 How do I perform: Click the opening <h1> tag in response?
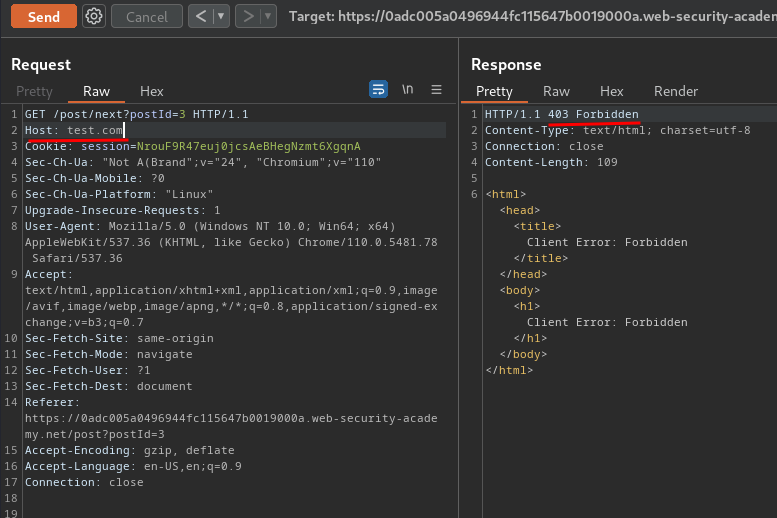[x=527, y=306]
